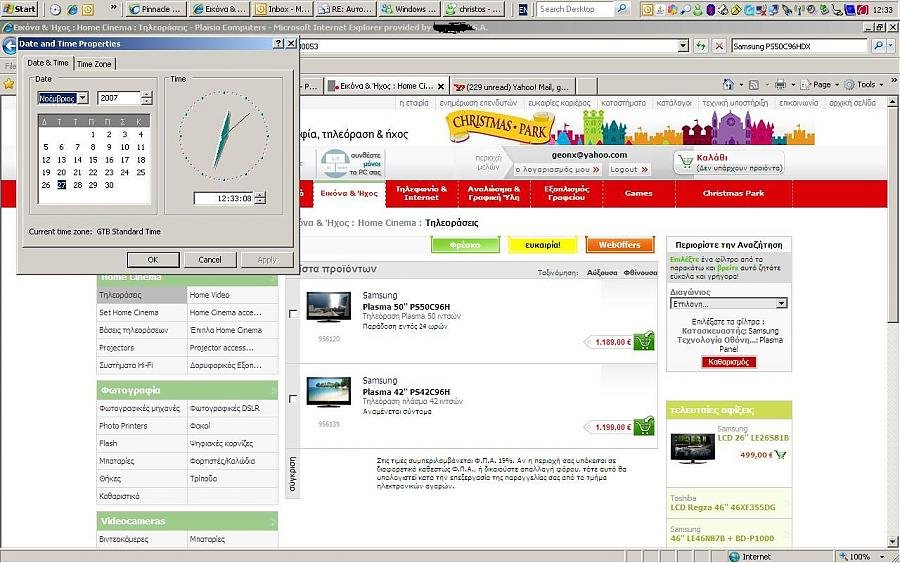Viewport: 900px width, 563px height.
Task: Increase the year with up spinner
Action: 147,95
